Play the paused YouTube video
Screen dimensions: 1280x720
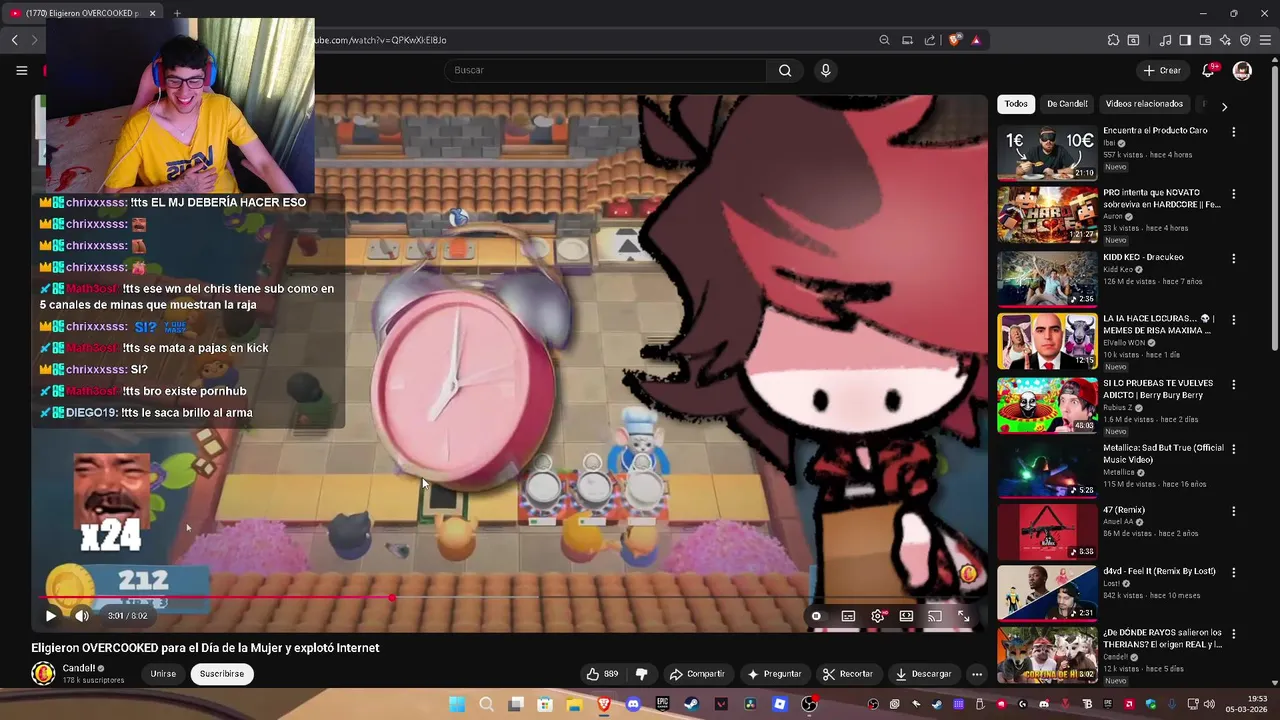51,616
